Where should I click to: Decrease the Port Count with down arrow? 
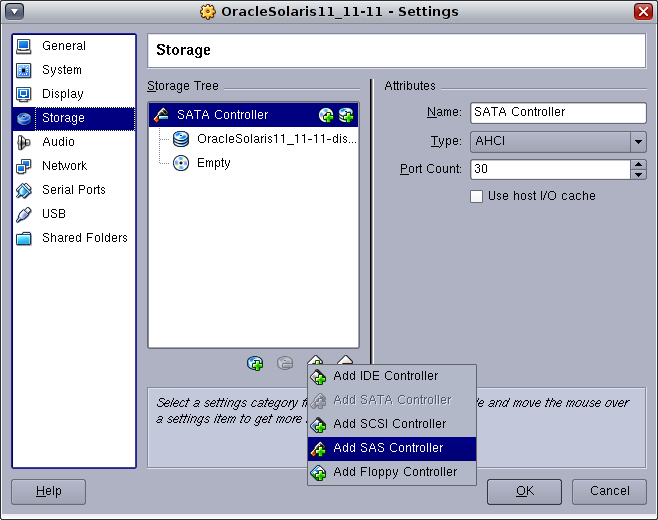tap(638, 174)
